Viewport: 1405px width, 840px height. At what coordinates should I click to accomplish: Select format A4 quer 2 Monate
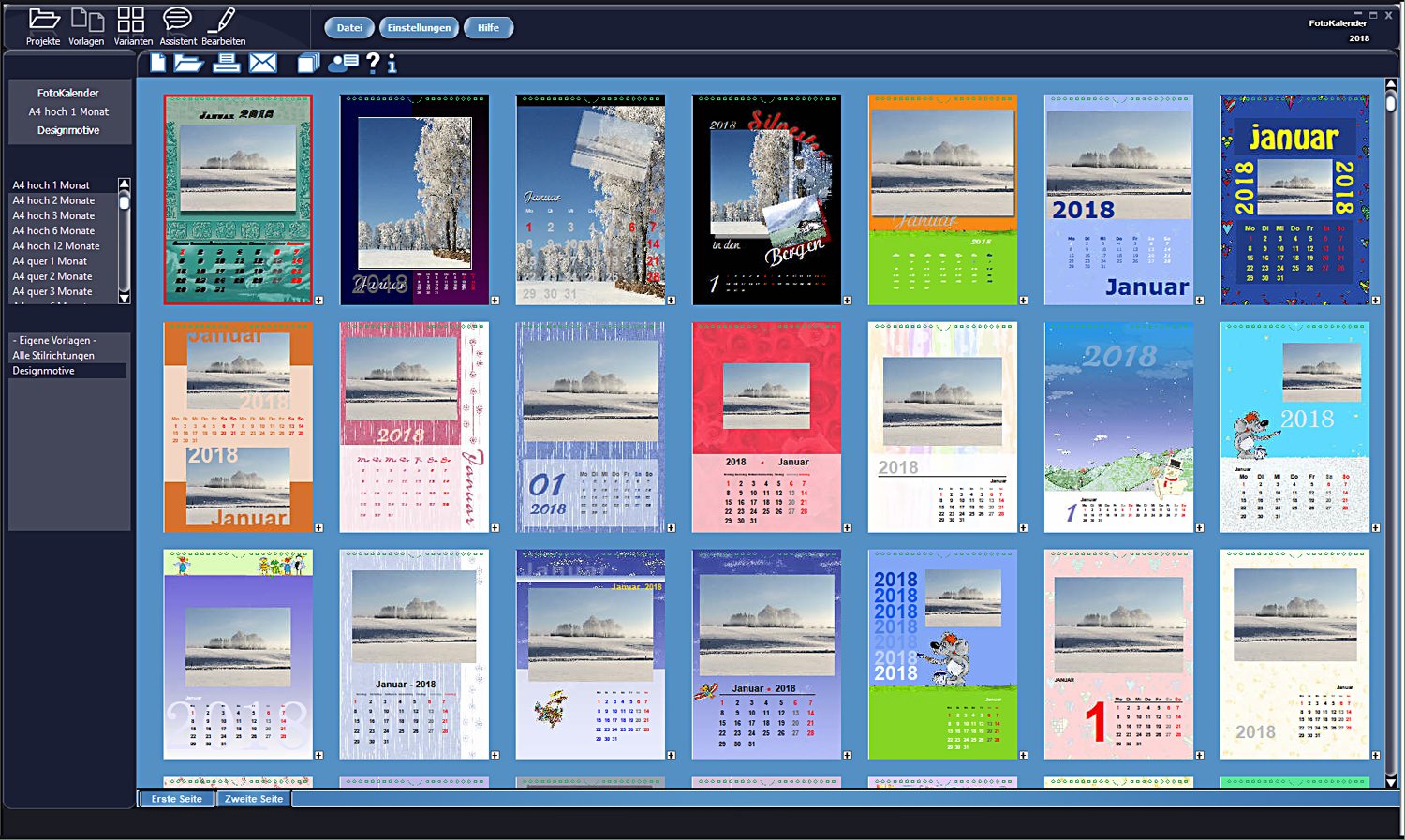pos(63,276)
